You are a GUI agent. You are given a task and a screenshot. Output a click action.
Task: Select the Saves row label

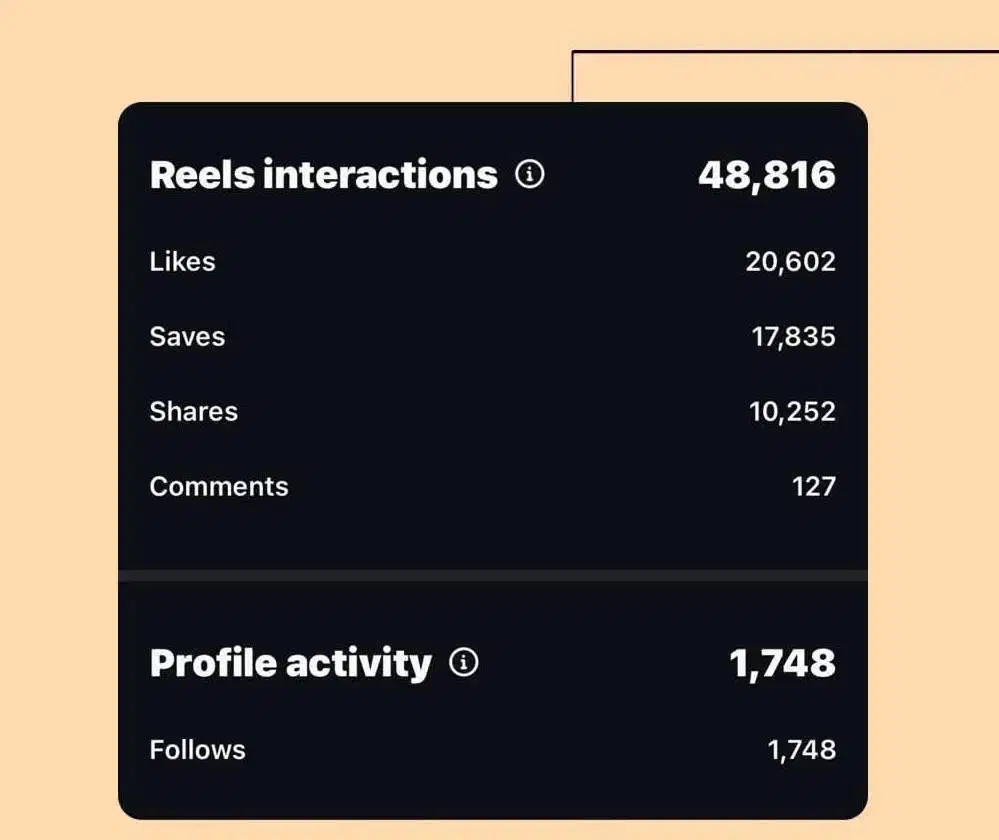coord(187,337)
